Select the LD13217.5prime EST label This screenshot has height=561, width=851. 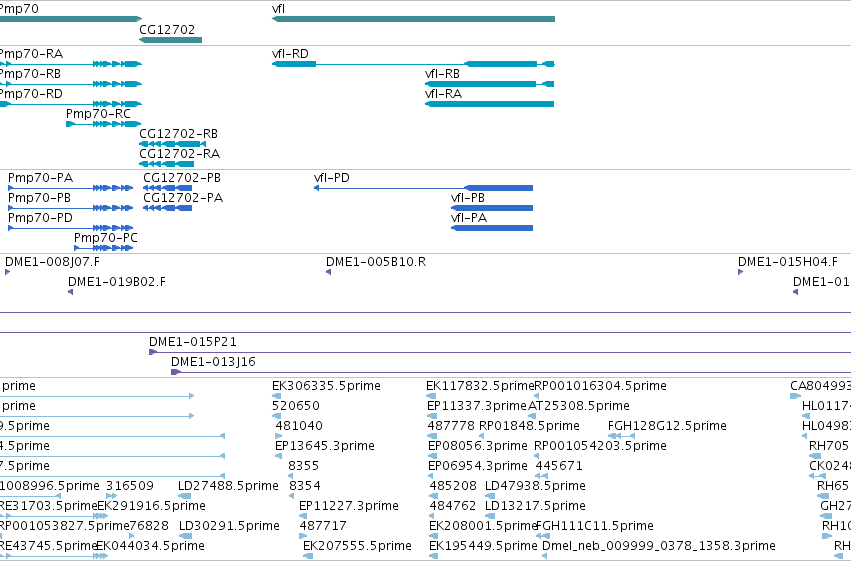click(535, 506)
